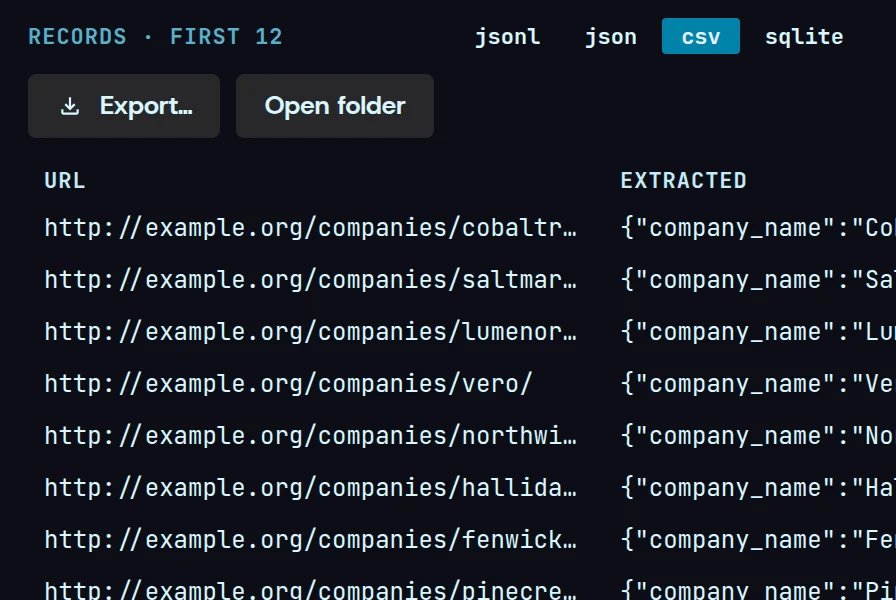Image resolution: width=896 pixels, height=600 pixels.
Task: Select the csv format tab
Action: click(x=701, y=37)
